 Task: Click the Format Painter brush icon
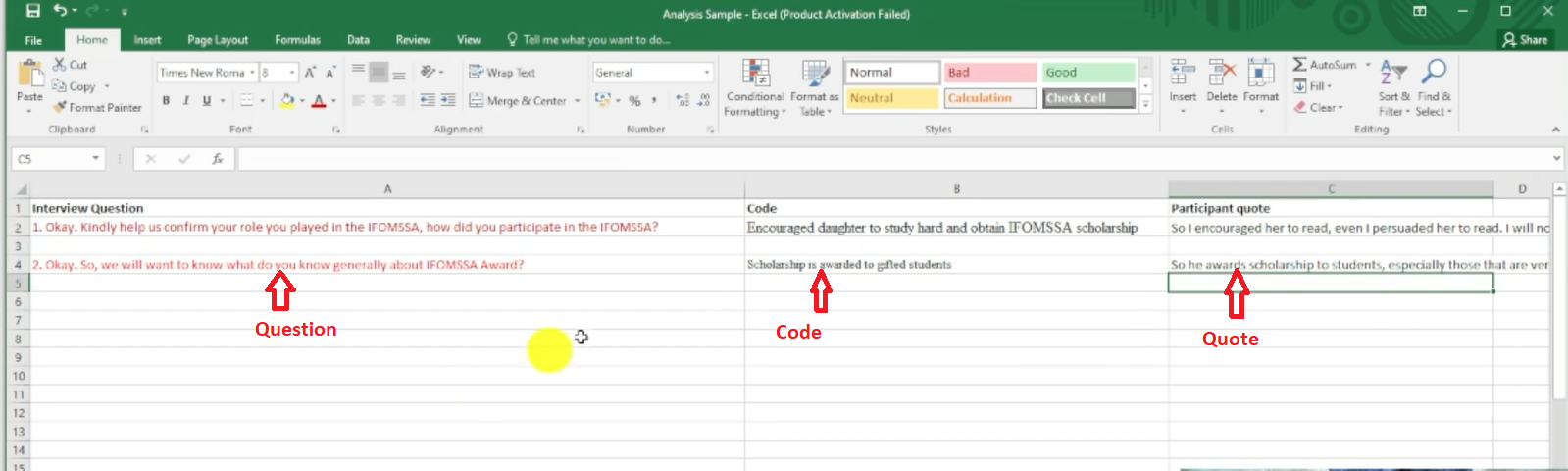pos(60,107)
